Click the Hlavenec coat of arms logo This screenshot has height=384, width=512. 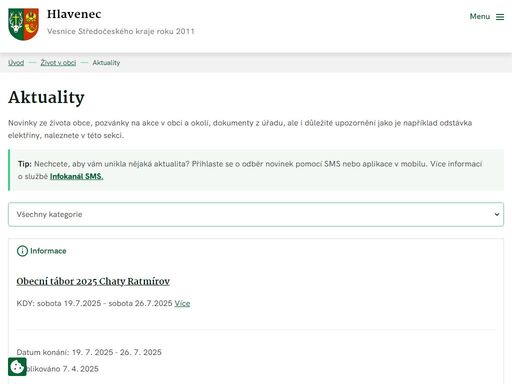pyautogui.click(x=23, y=24)
